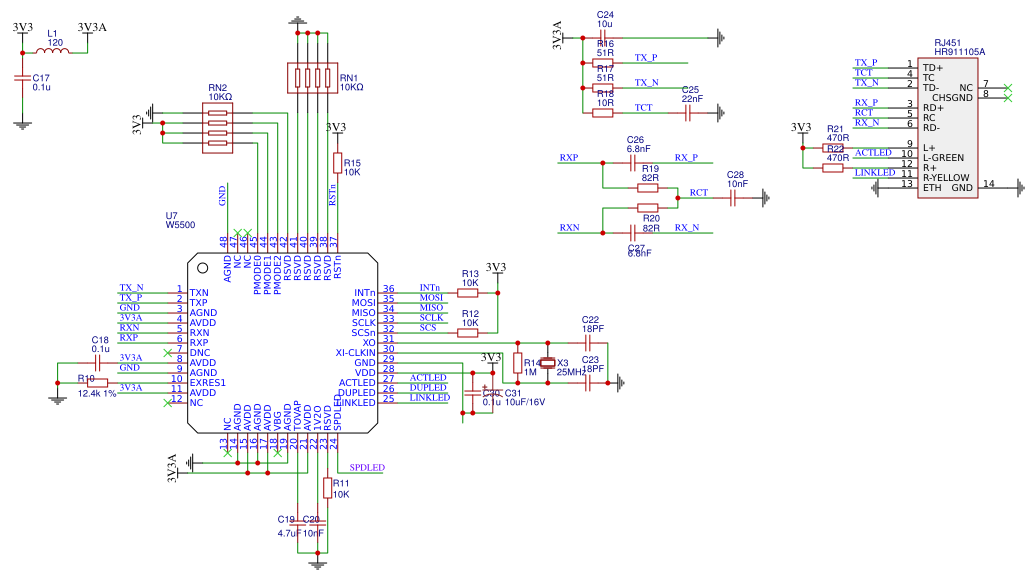Click the CHSGND pin label on connector
The height and width of the screenshot is (579, 1034).
(952, 98)
